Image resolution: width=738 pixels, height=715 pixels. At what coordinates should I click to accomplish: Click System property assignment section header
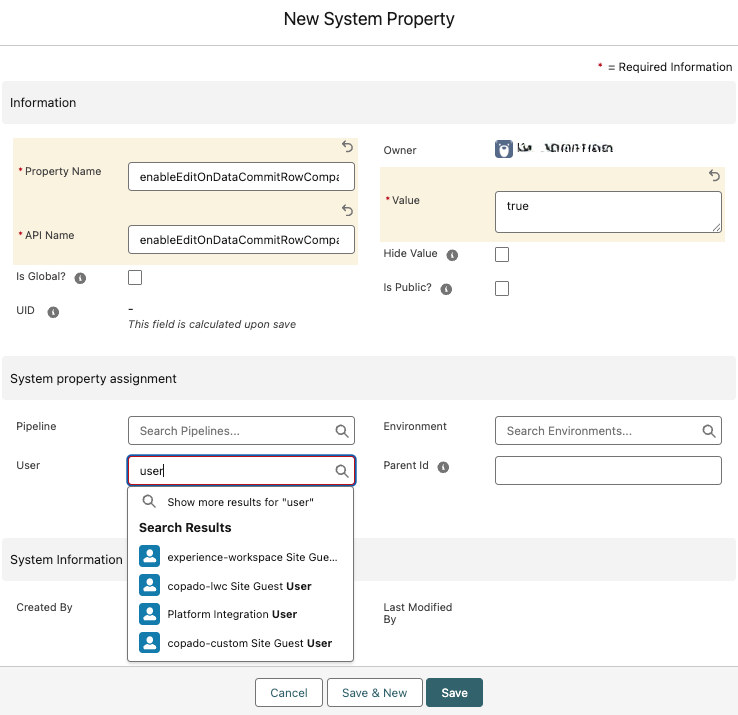(369, 378)
